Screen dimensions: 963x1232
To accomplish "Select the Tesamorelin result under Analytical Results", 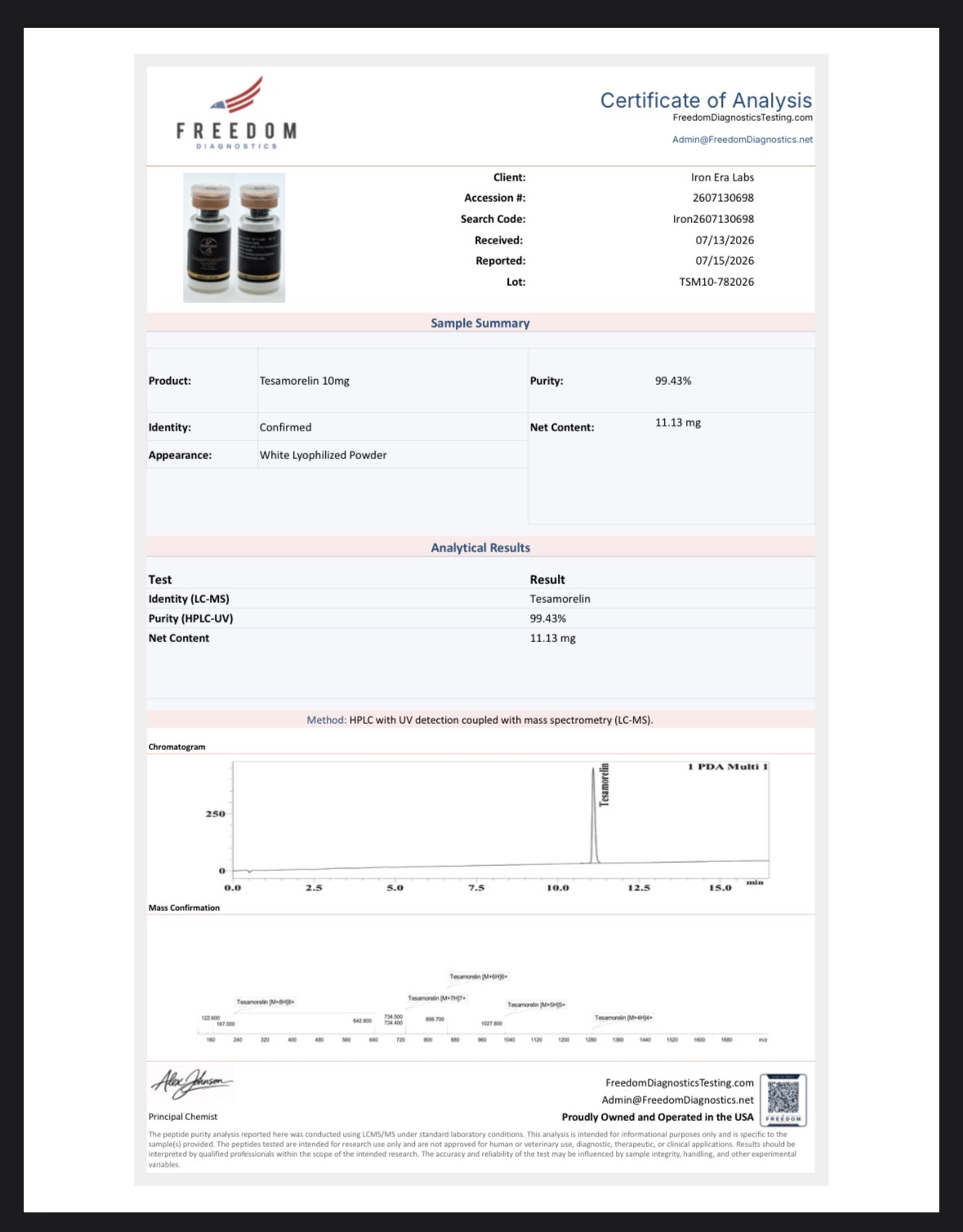I will pos(560,599).
